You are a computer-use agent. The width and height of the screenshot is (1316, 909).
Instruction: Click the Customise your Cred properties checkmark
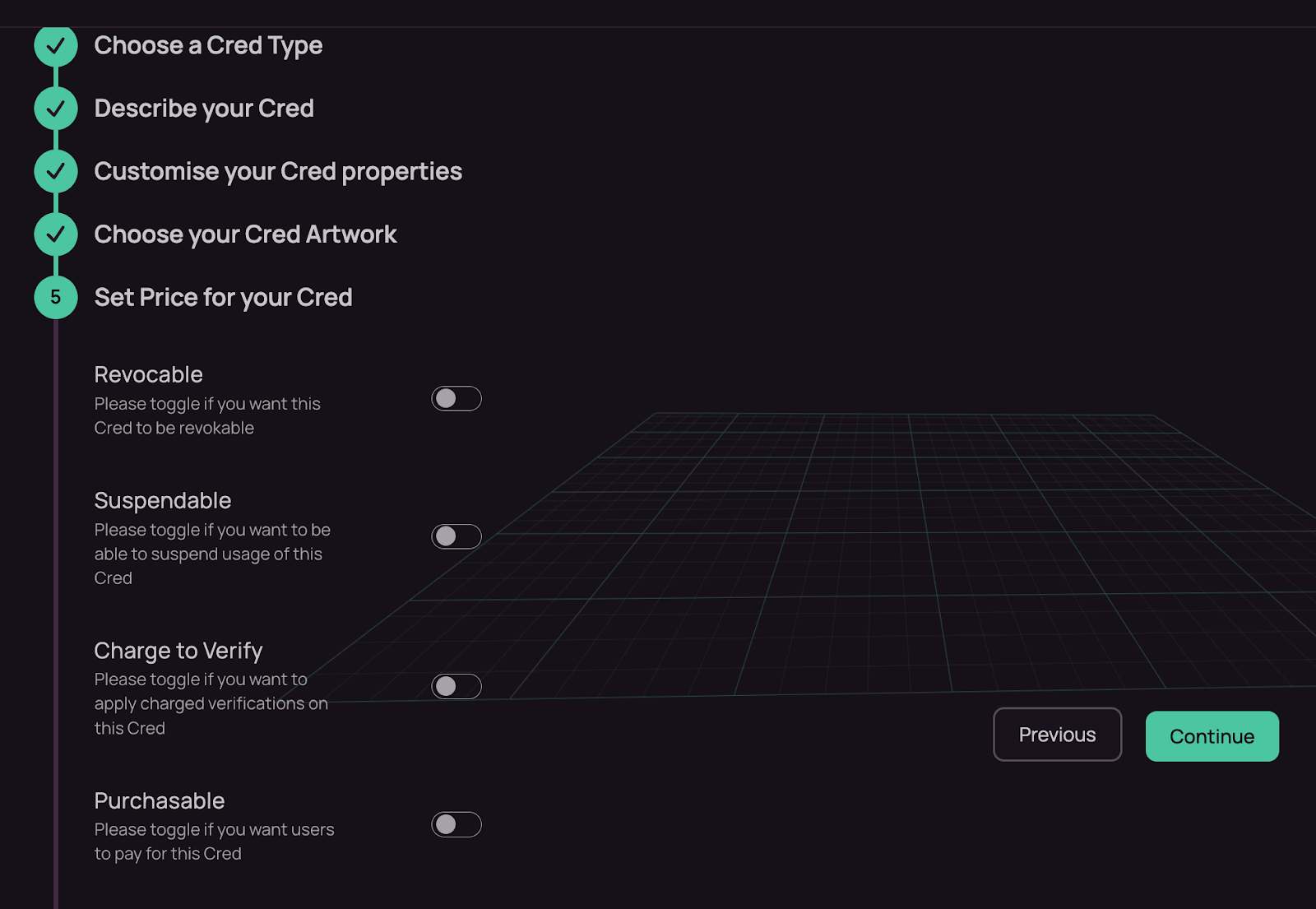click(x=56, y=171)
